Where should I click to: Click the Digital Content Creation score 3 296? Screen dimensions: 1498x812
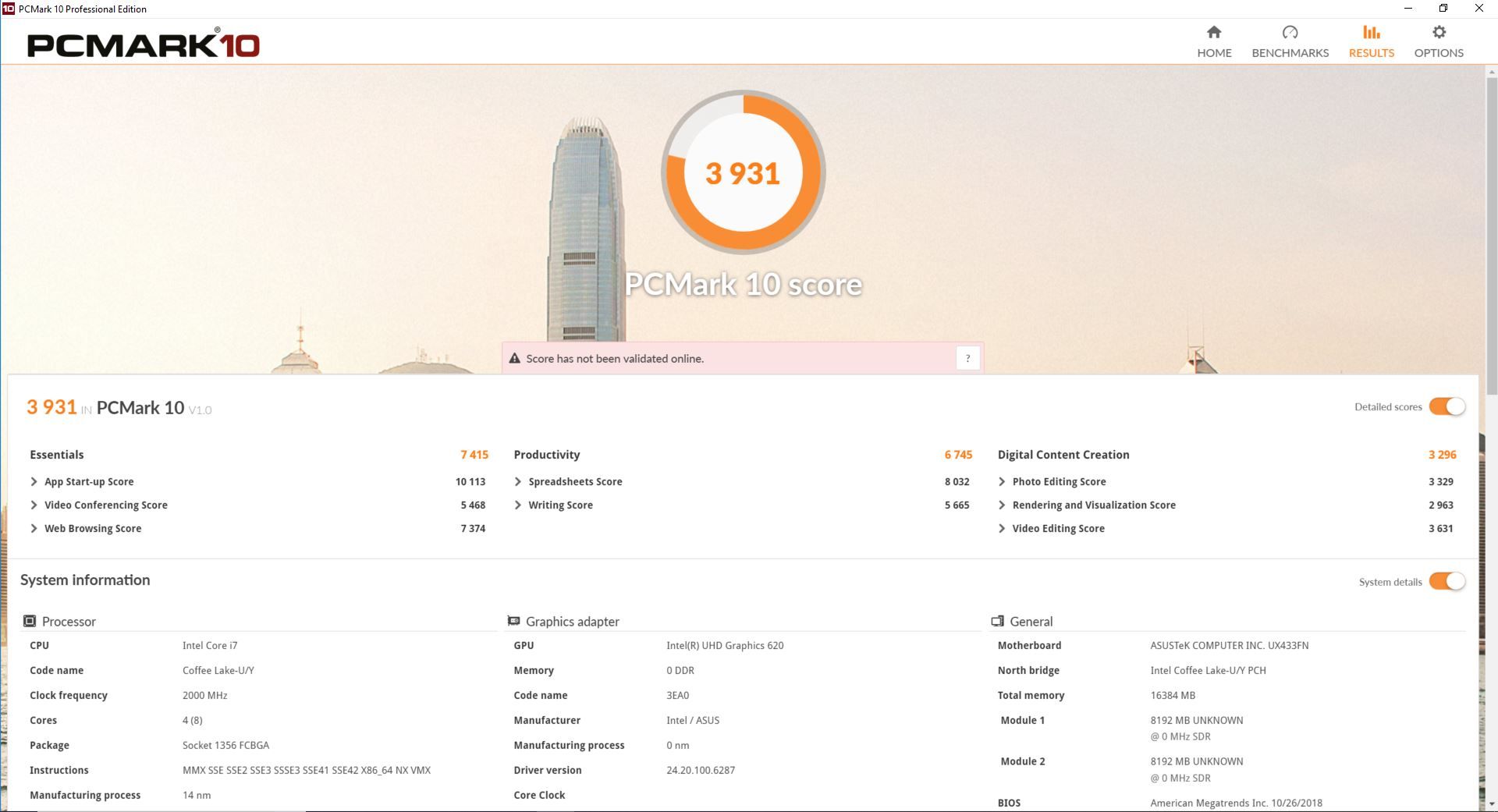[x=1442, y=455]
